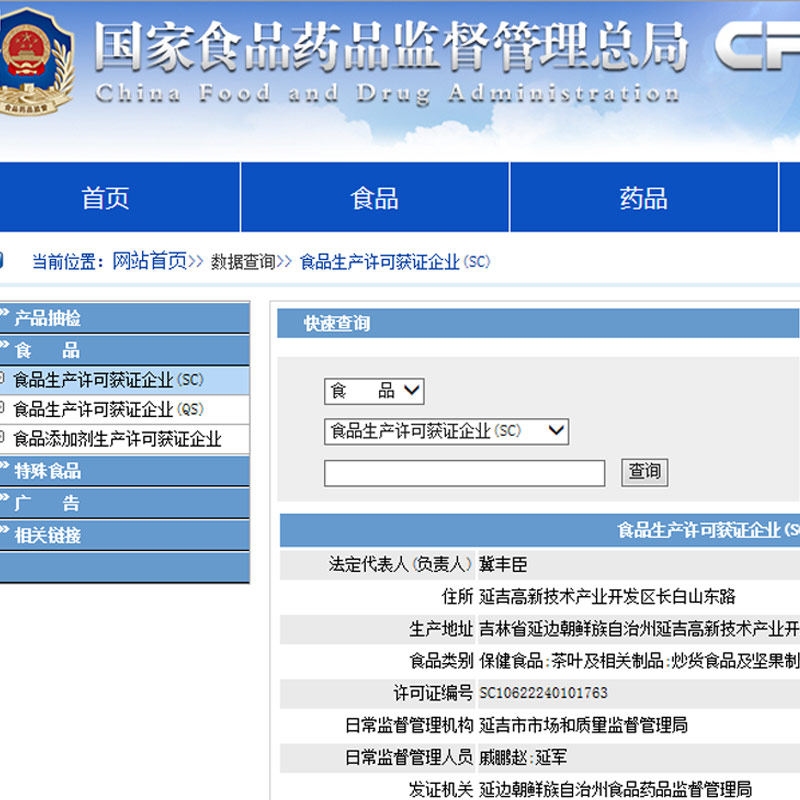The image size is (800, 800).
Task: Open the 食 品 category dropdown
Action: click(x=374, y=391)
